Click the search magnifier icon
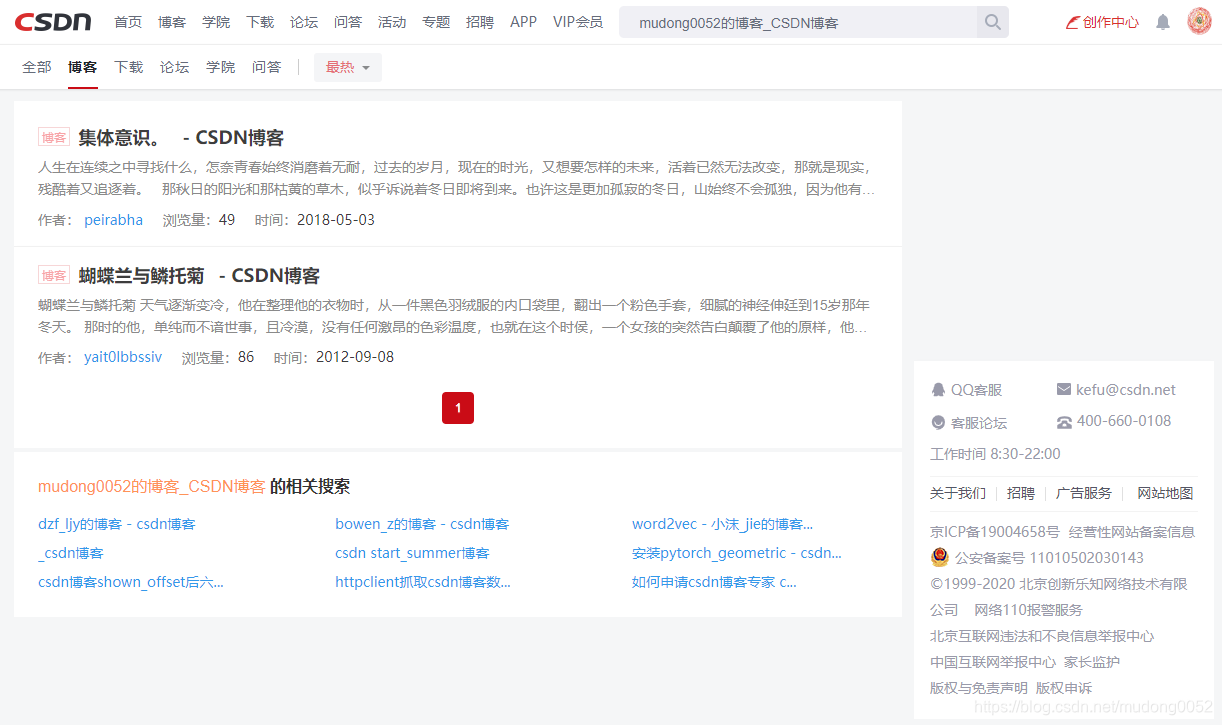Image resolution: width=1222 pixels, height=725 pixels. pos(993,22)
